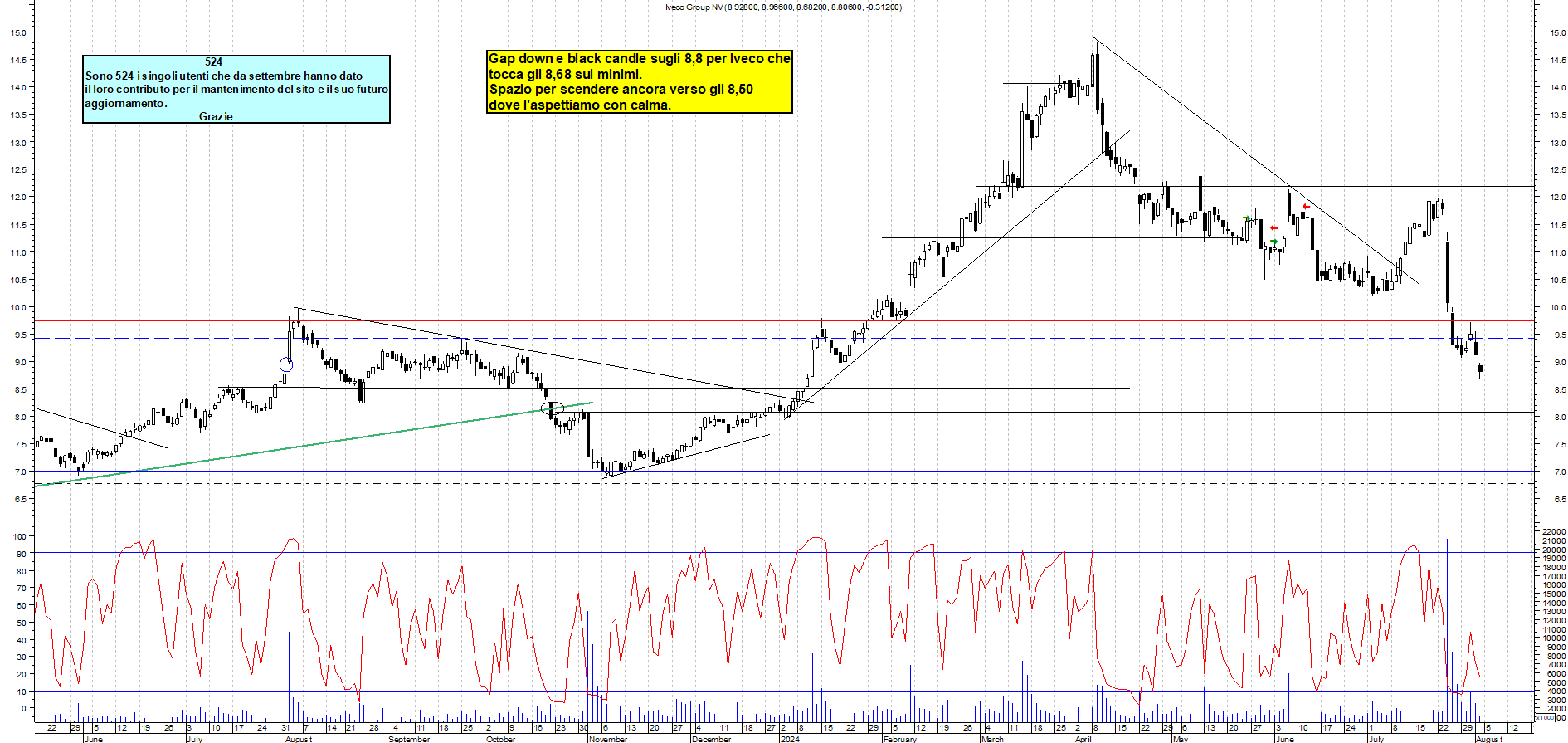Select the dashed horizontal line near 9.4
This screenshot has height=743, width=1568.
784,338
